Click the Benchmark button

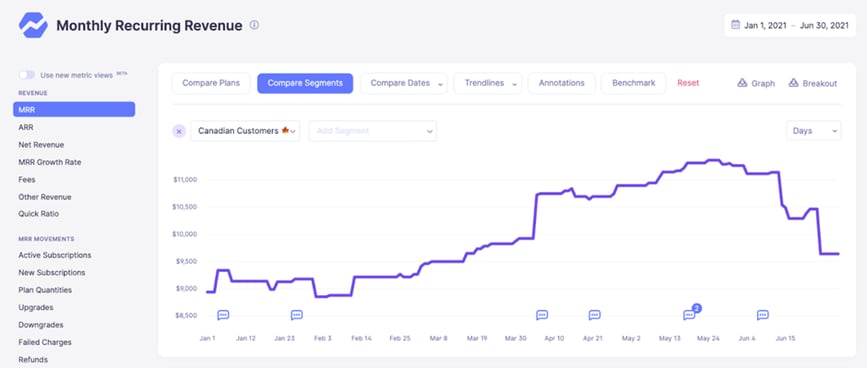[x=634, y=83]
